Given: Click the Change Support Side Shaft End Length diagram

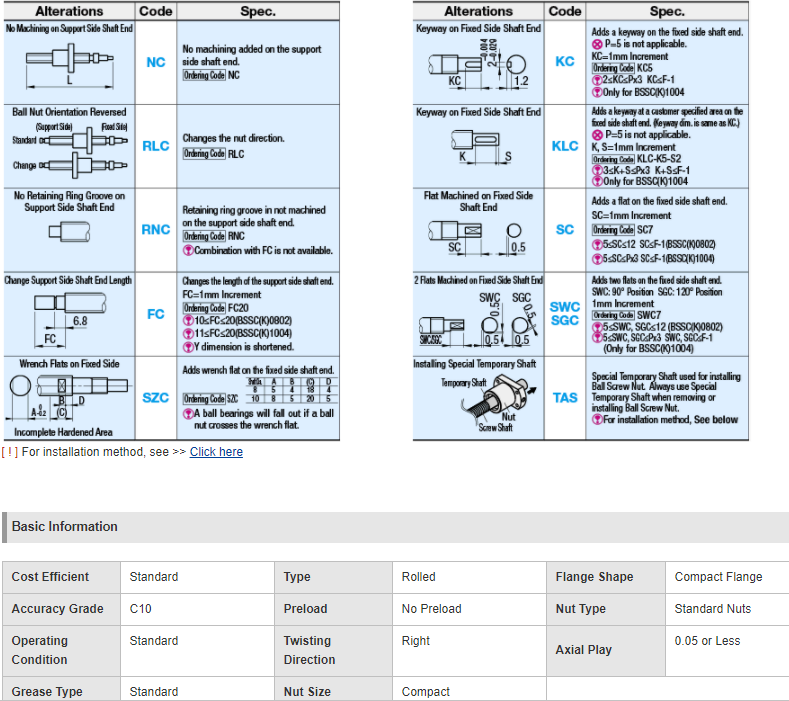Looking at the screenshot, I should (70, 320).
